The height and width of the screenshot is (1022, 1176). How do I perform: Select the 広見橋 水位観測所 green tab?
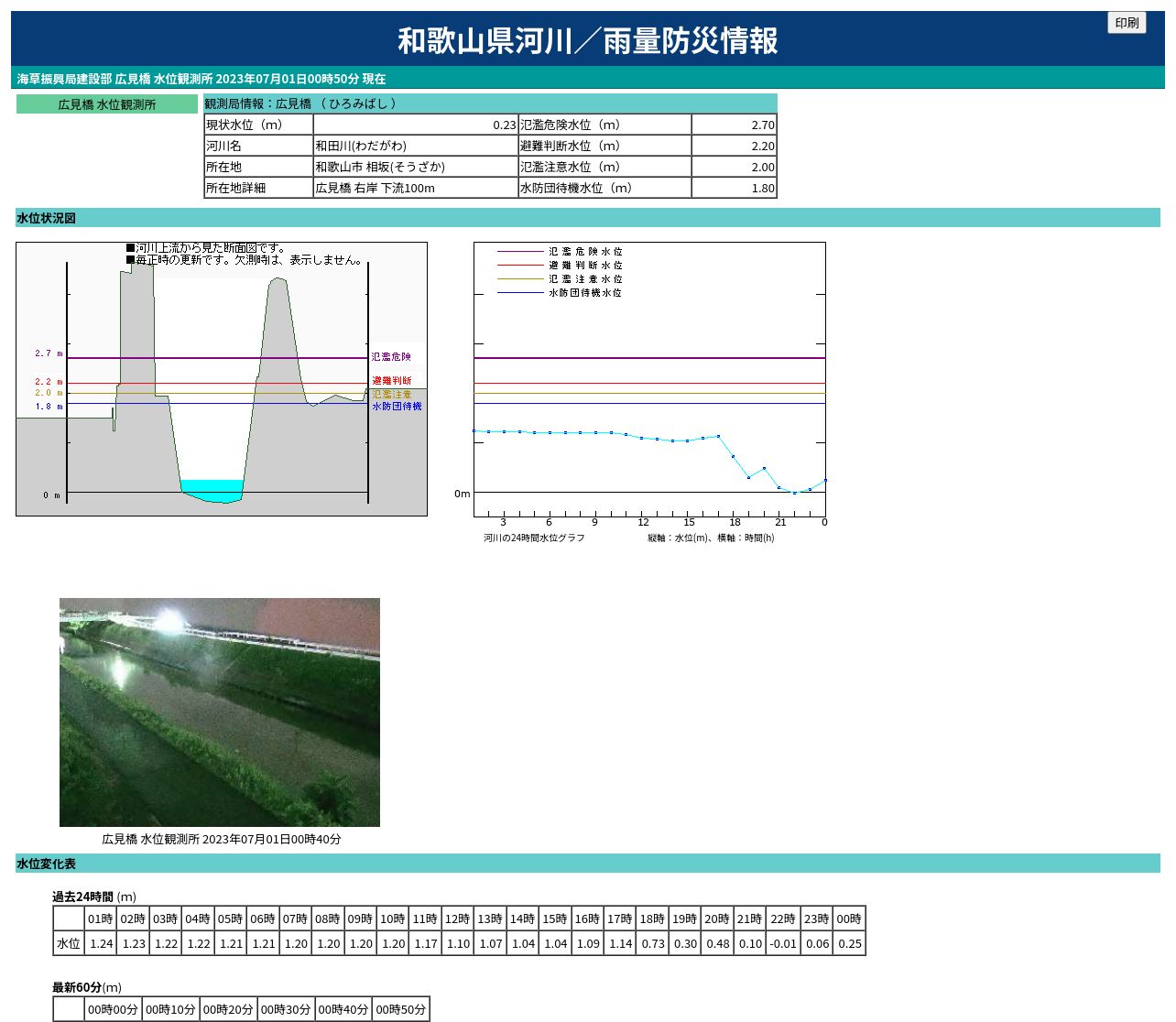coord(107,104)
